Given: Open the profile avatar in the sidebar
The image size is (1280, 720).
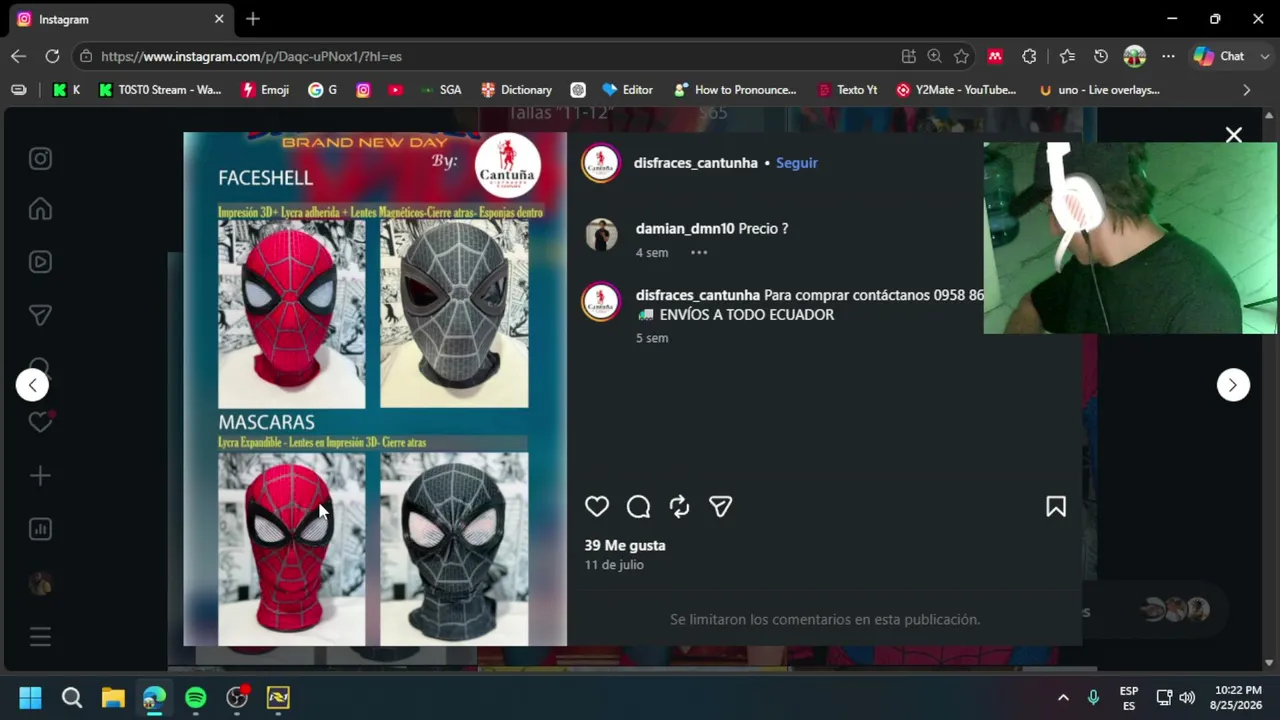Looking at the screenshot, I should [40, 584].
